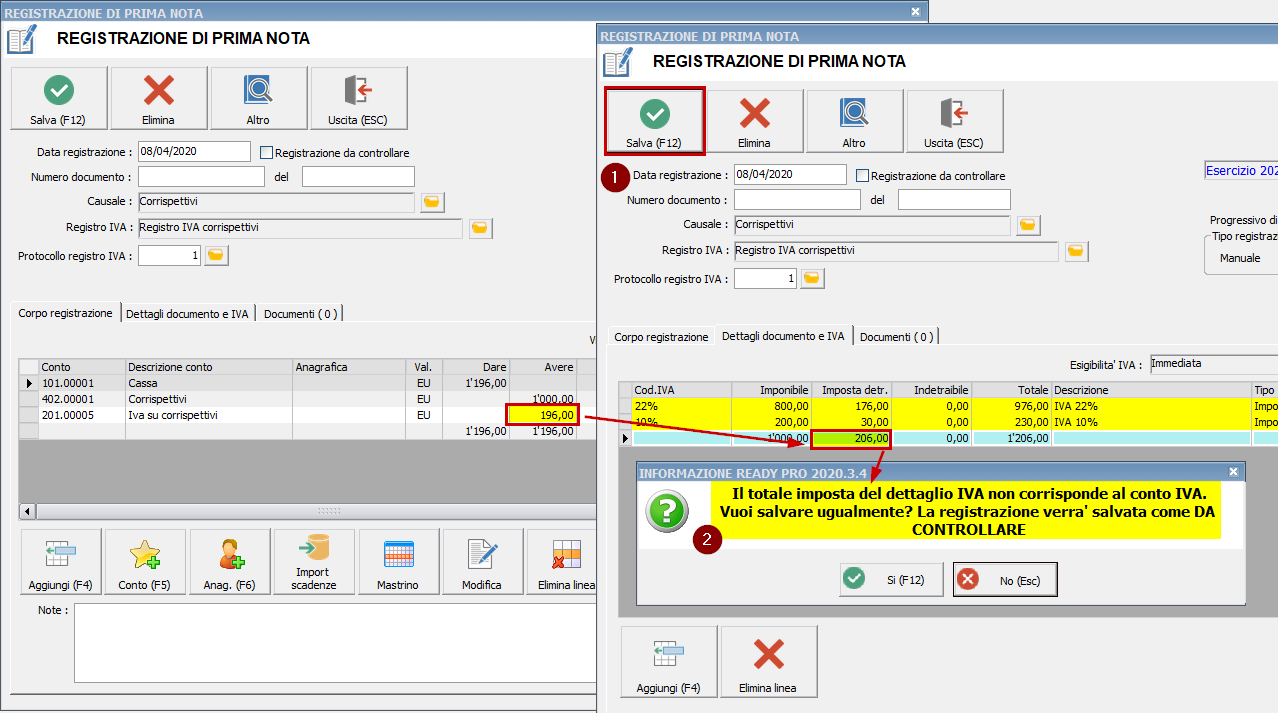Click Elimina linea in the right window
The image size is (1278, 713).
tap(769, 661)
